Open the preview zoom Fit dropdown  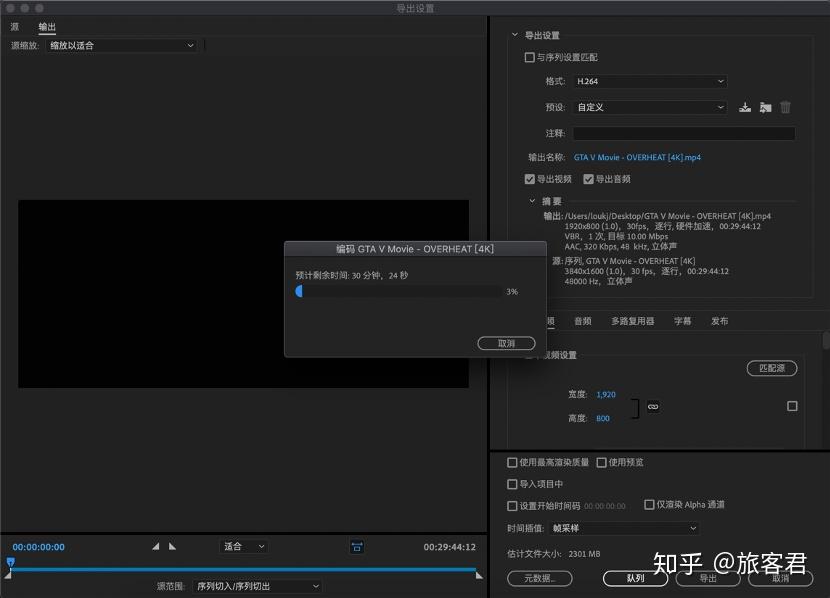tap(243, 546)
